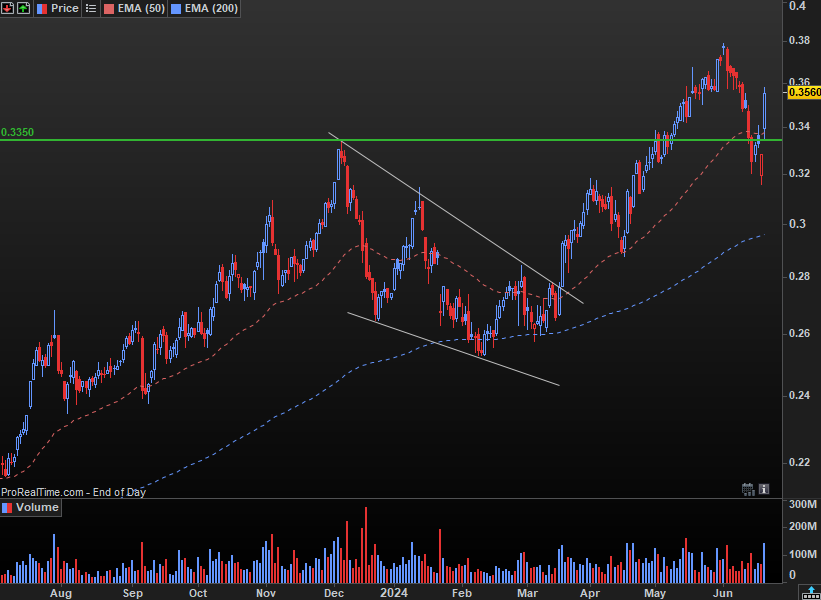Click the Volume blue-red color swatch
Screen dimensions: 821x600
pyautogui.click(x=7, y=507)
